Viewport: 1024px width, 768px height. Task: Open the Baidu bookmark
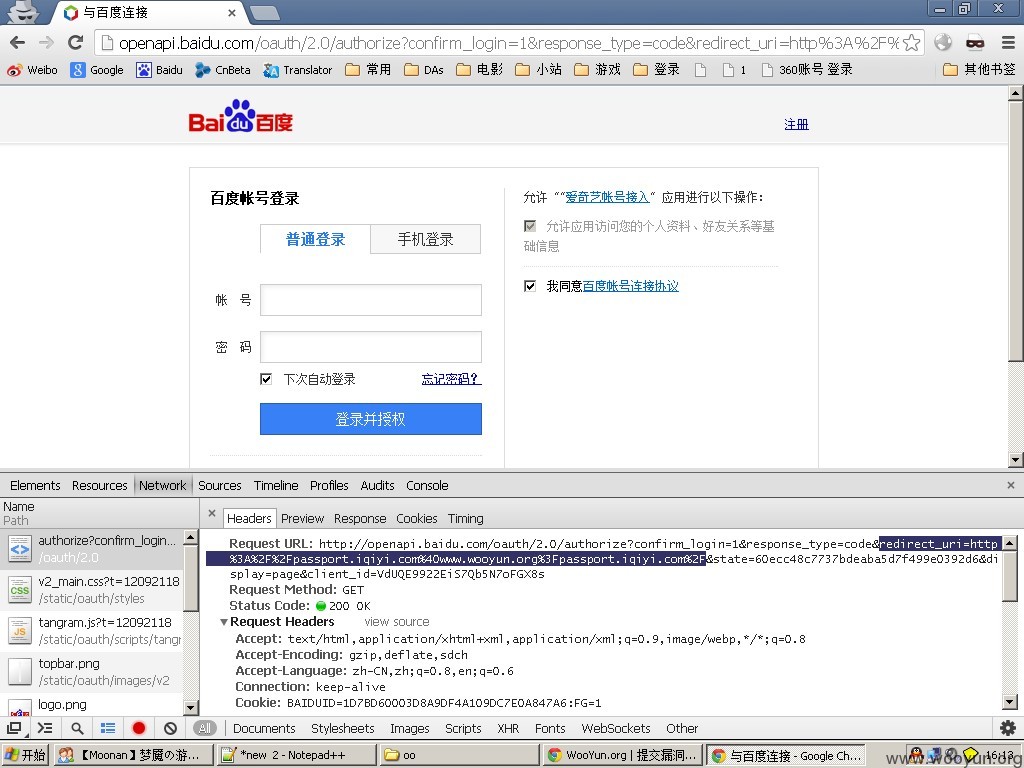(x=159, y=70)
